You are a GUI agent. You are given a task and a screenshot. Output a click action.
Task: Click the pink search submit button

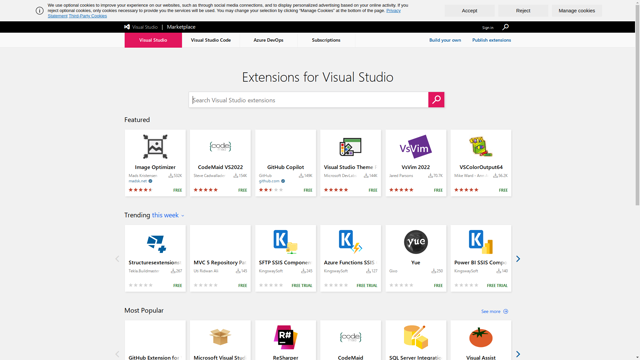pyautogui.click(x=436, y=100)
